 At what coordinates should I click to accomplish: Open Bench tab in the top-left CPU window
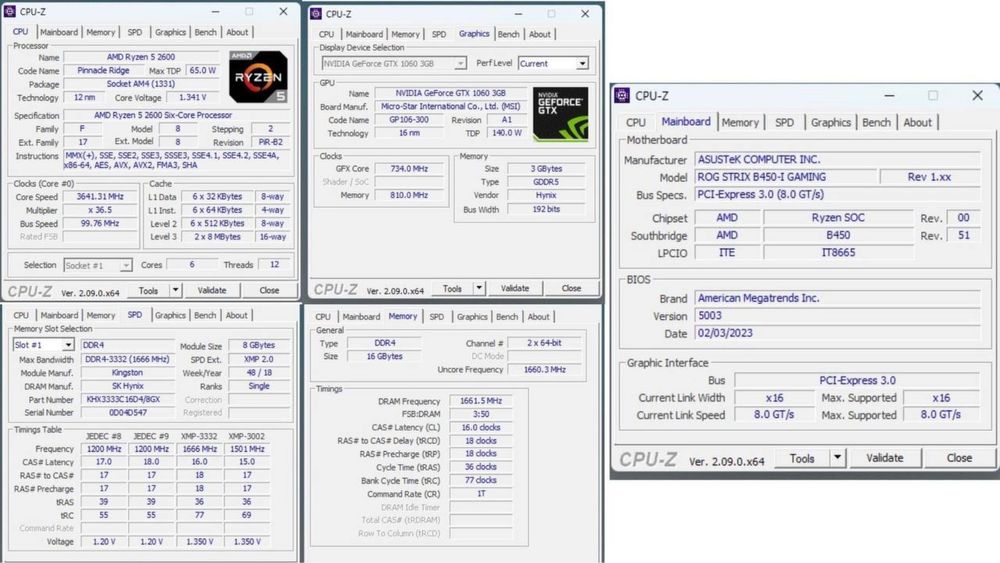(205, 32)
